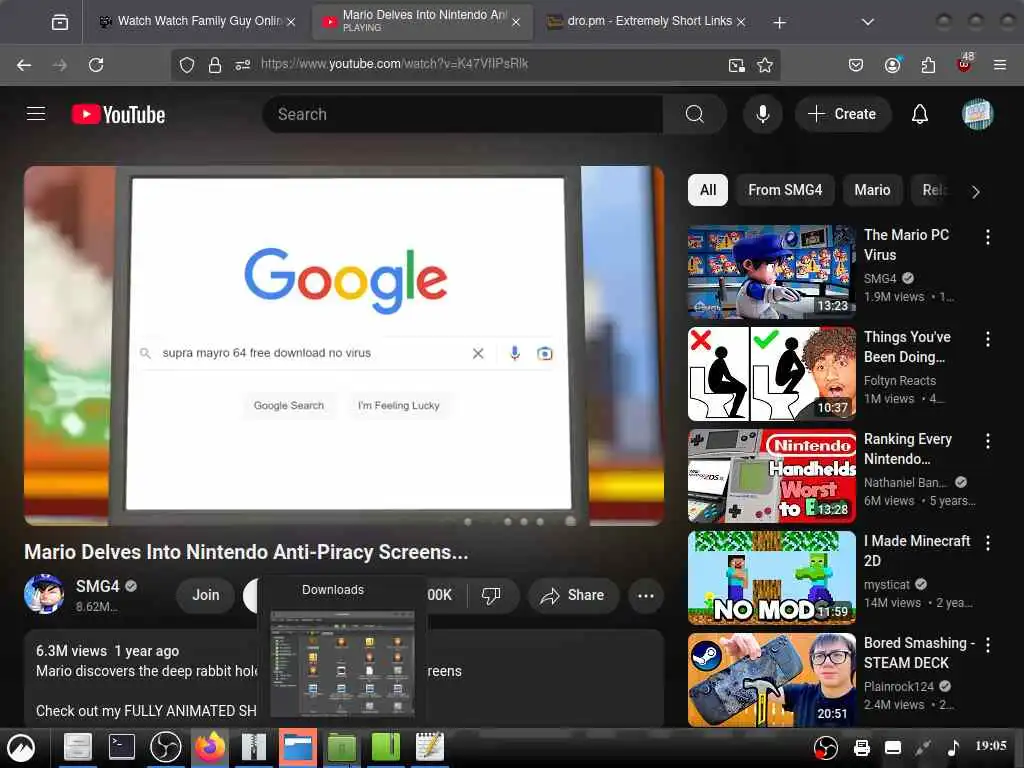The image size is (1024, 768).
Task: Open the extension with the 48 badge
Action: point(965,63)
